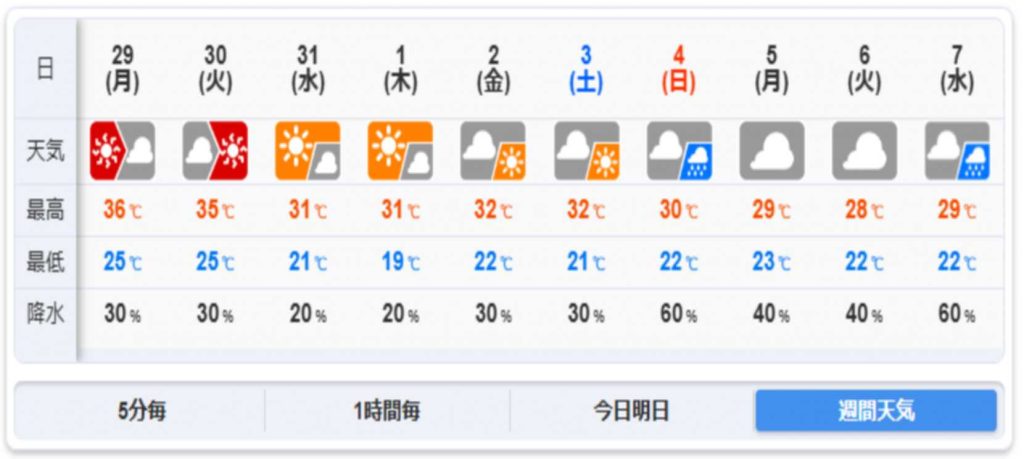Select the 週間天気 weekly tab
The height and width of the screenshot is (459, 1024).
tap(876, 411)
